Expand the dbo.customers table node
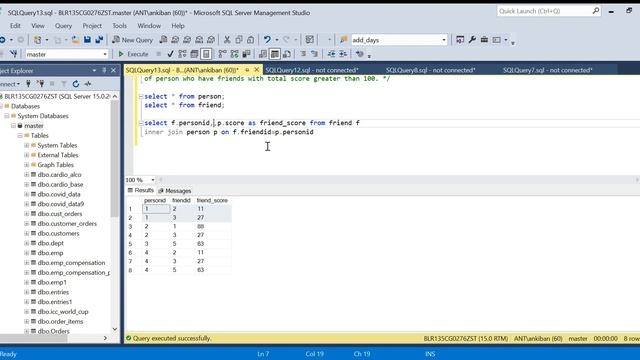 coord(27,233)
